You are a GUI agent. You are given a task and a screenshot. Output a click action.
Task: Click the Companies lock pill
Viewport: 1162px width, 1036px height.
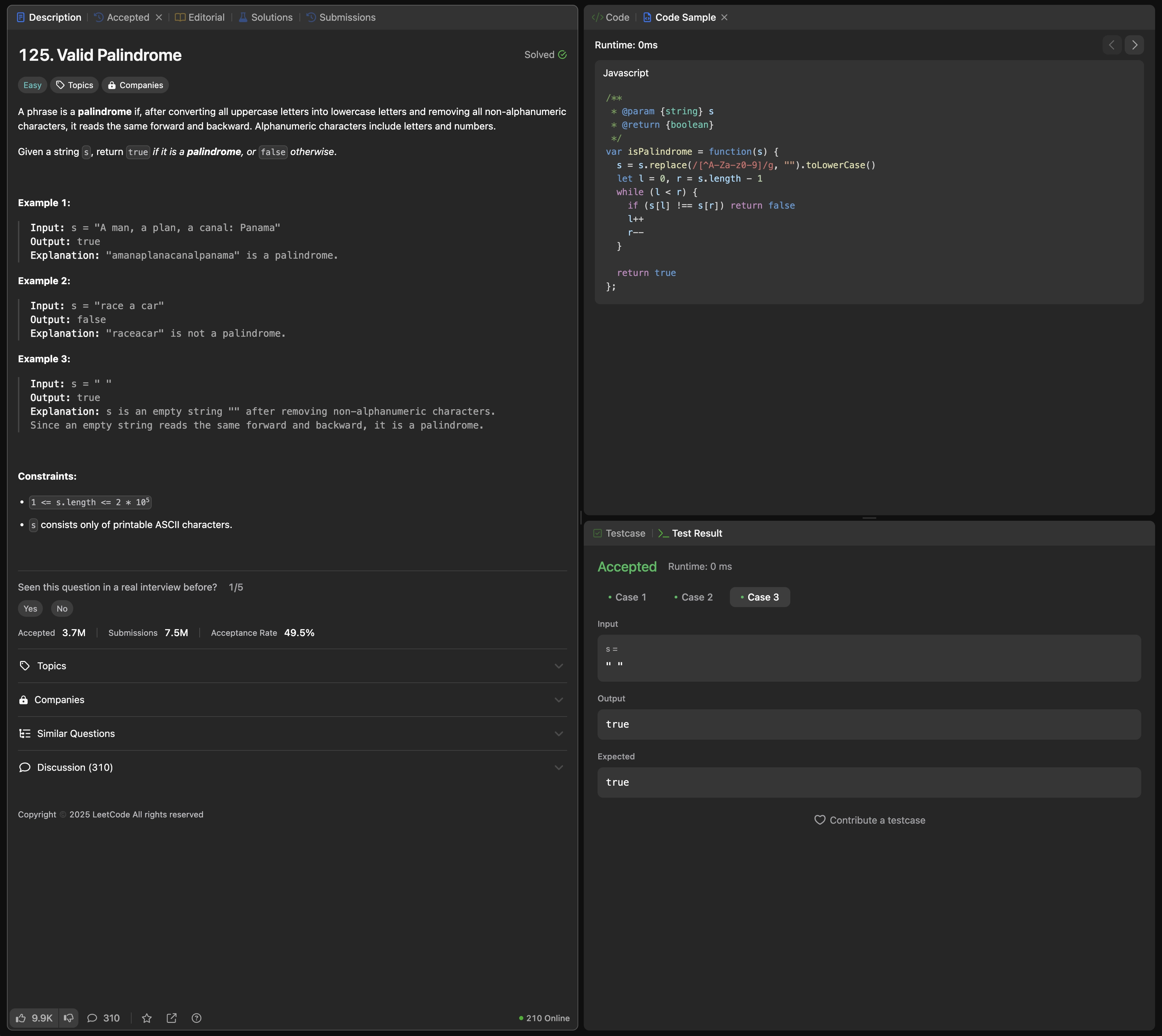point(135,85)
